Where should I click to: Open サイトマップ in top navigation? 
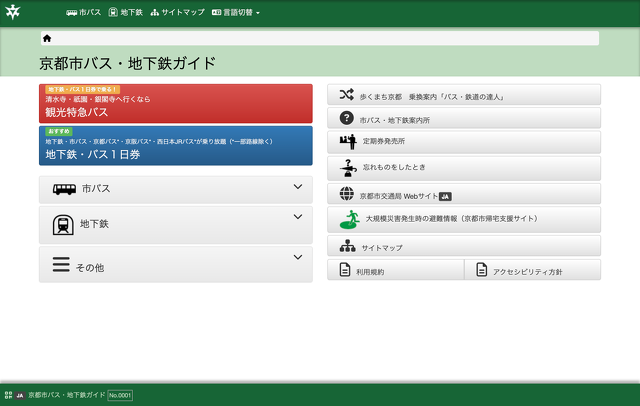click(x=178, y=13)
